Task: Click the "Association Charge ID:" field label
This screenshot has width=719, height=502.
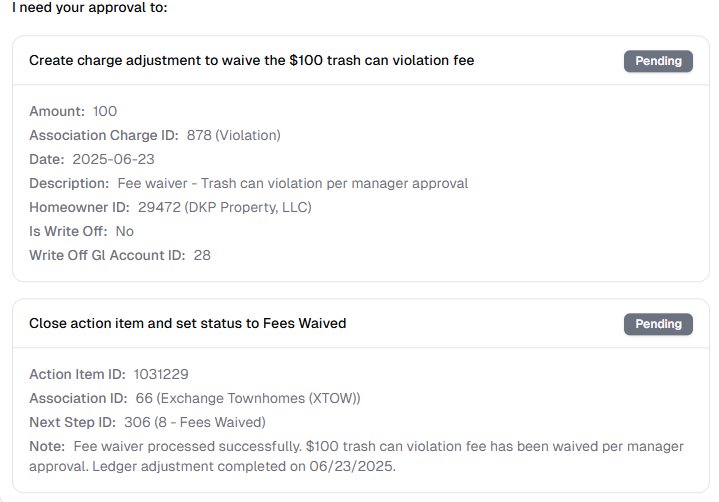Action: tap(104, 135)
